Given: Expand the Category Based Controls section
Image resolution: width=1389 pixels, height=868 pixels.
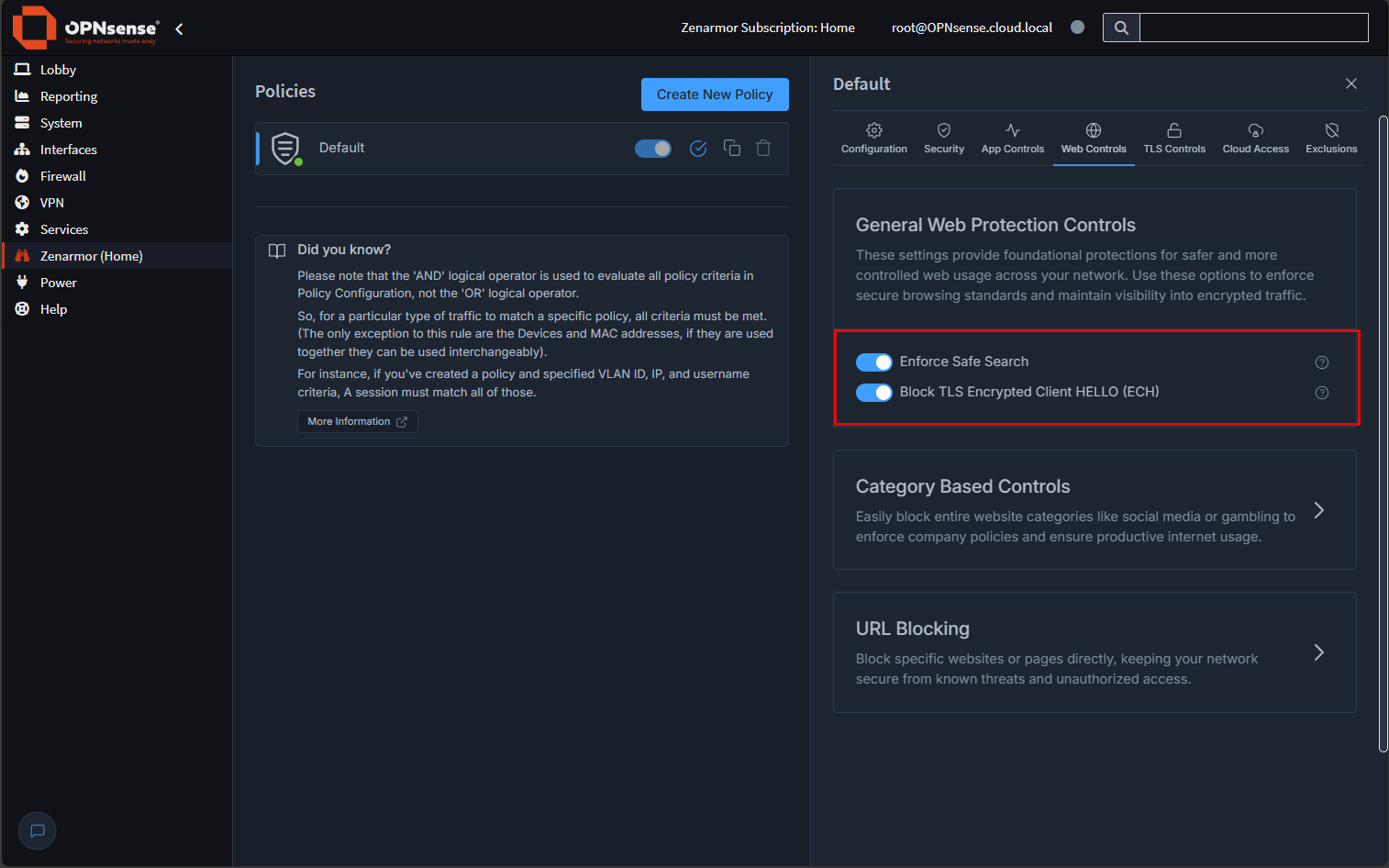Looking at the screenshot, I should pyautogui.click(x=1318, y=510).
